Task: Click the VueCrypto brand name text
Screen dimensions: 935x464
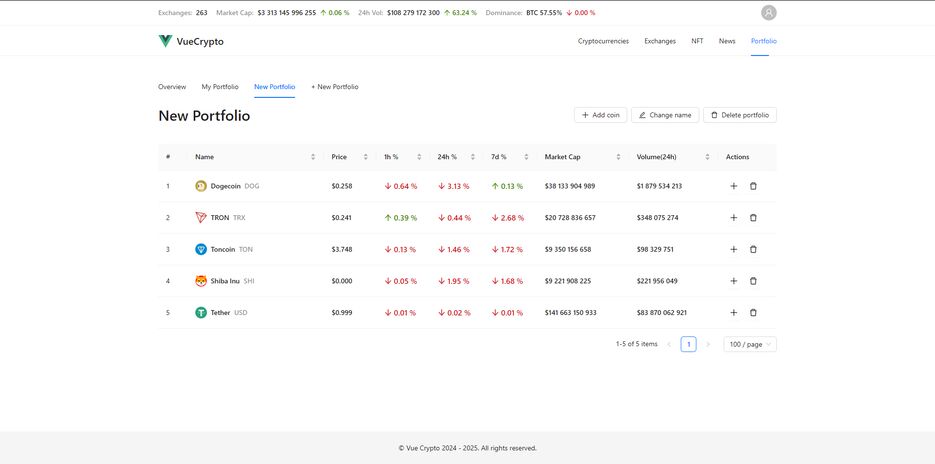Action: pyautogui.click(x=200, y=42)
